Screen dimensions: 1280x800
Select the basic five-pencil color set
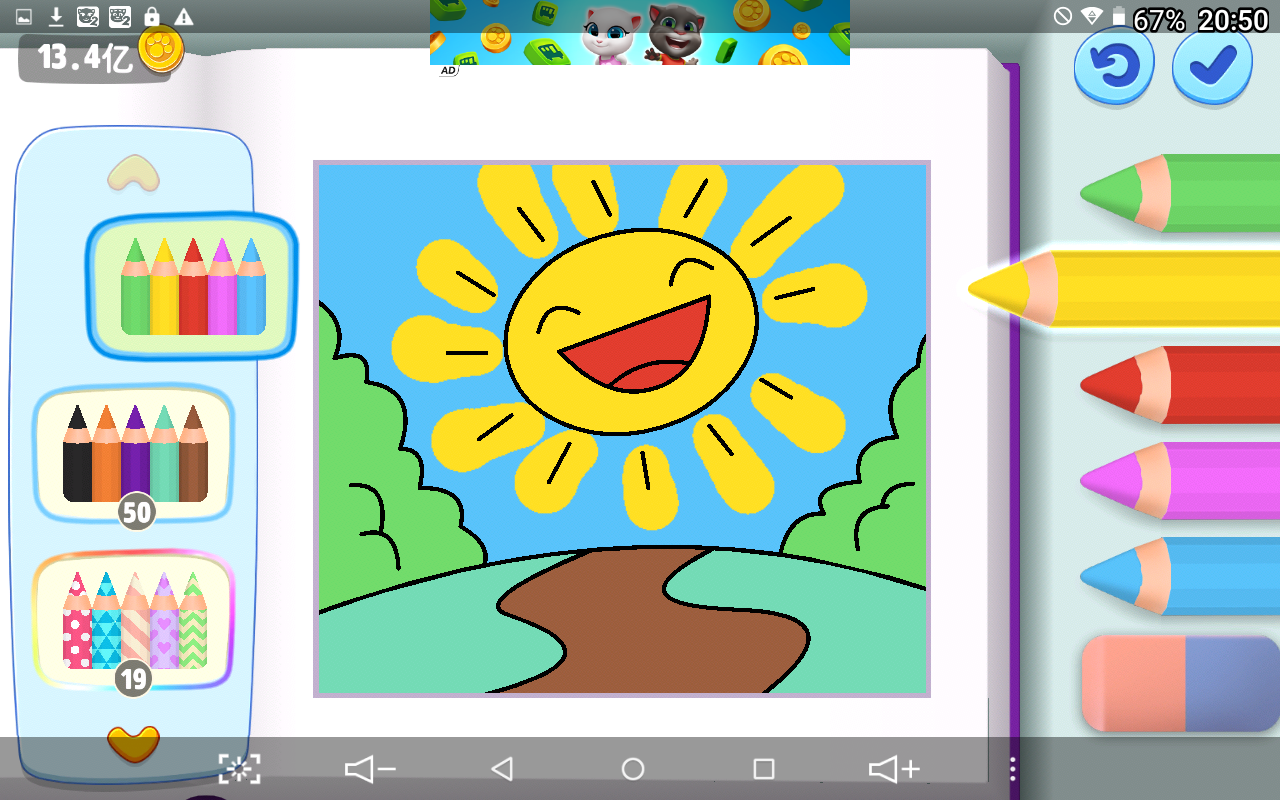pyautogui.click(x=193, y=286)
